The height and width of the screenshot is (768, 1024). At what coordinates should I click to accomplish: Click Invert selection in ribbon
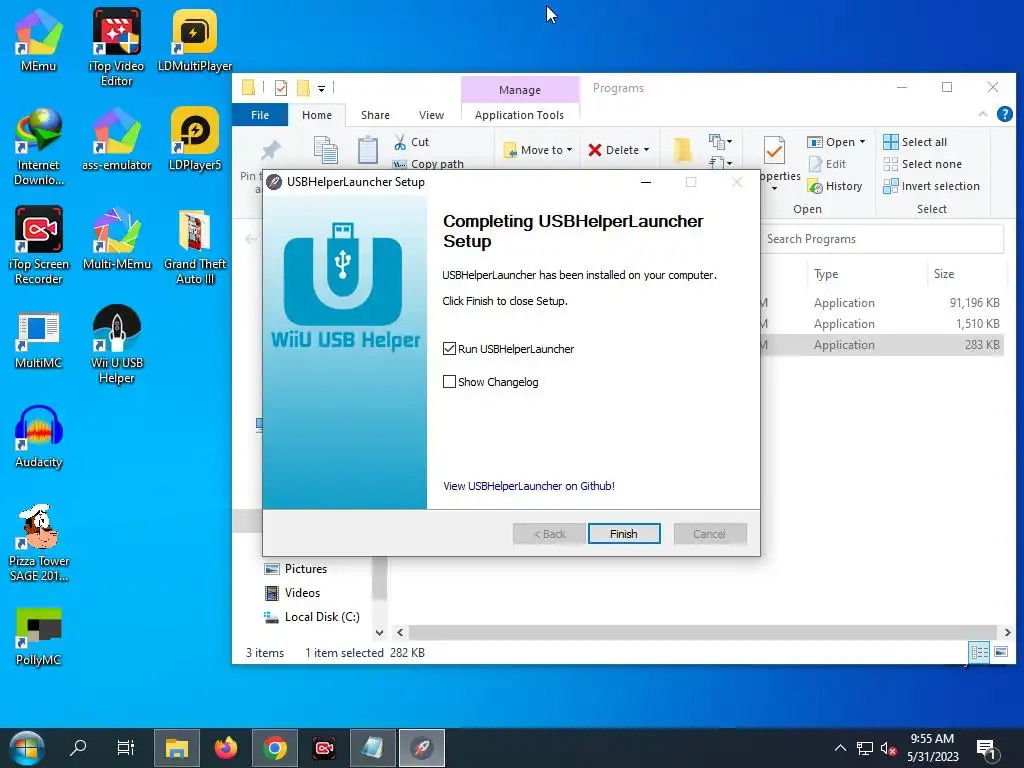931,186
